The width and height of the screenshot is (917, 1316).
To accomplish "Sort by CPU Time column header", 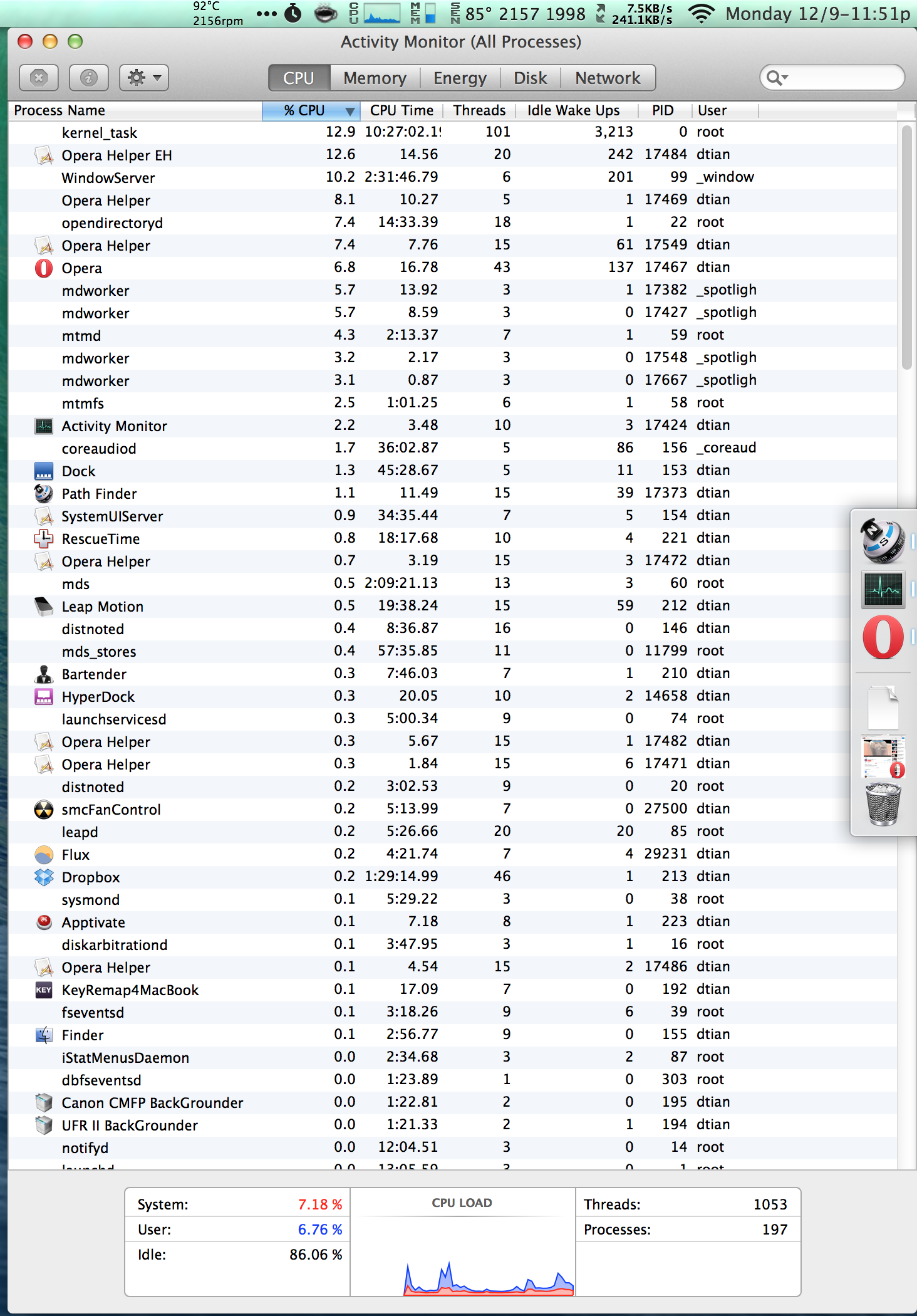I will [x=402, y=110].
